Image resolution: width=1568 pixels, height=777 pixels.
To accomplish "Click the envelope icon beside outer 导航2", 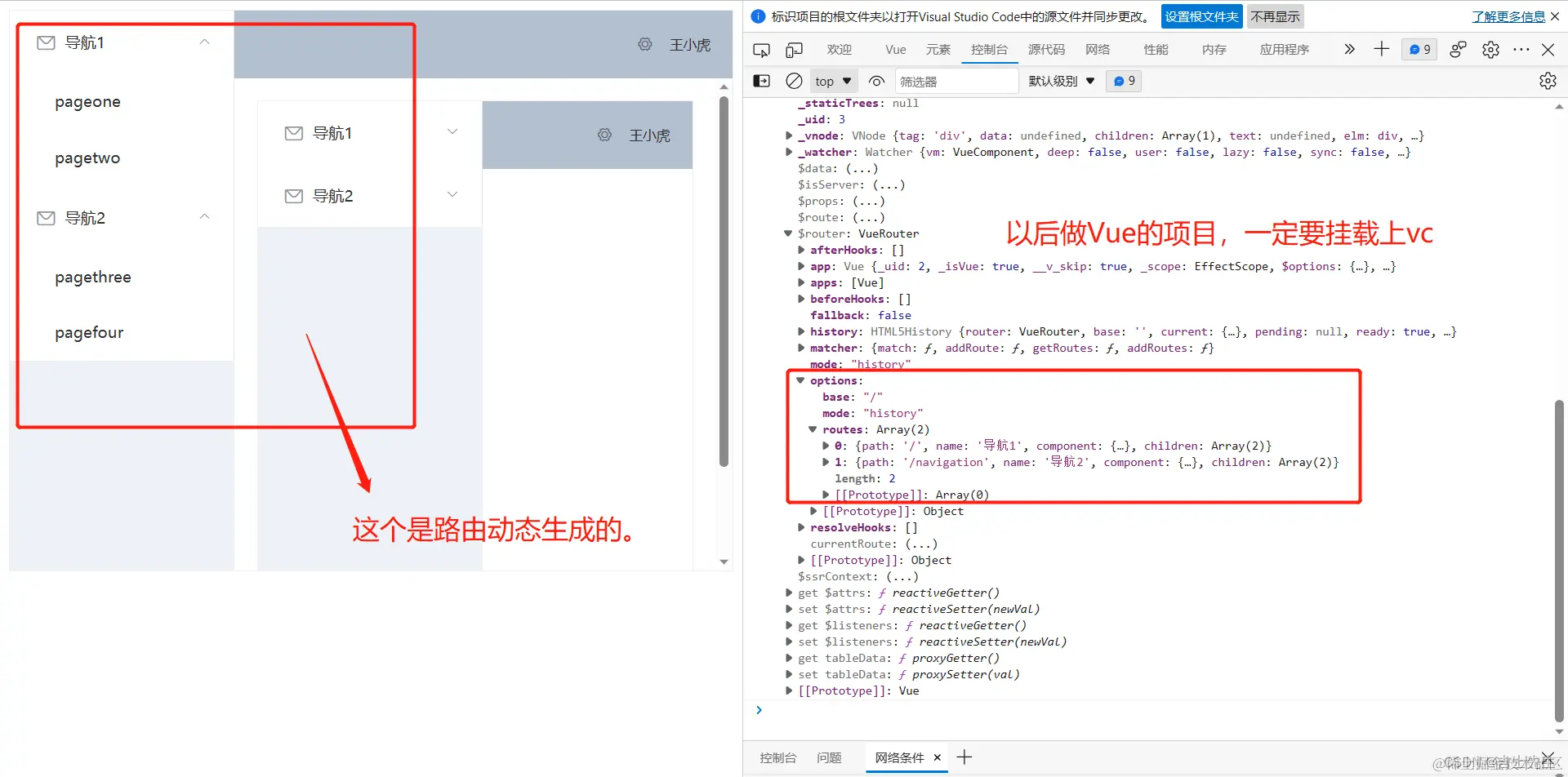I will 47,218.
